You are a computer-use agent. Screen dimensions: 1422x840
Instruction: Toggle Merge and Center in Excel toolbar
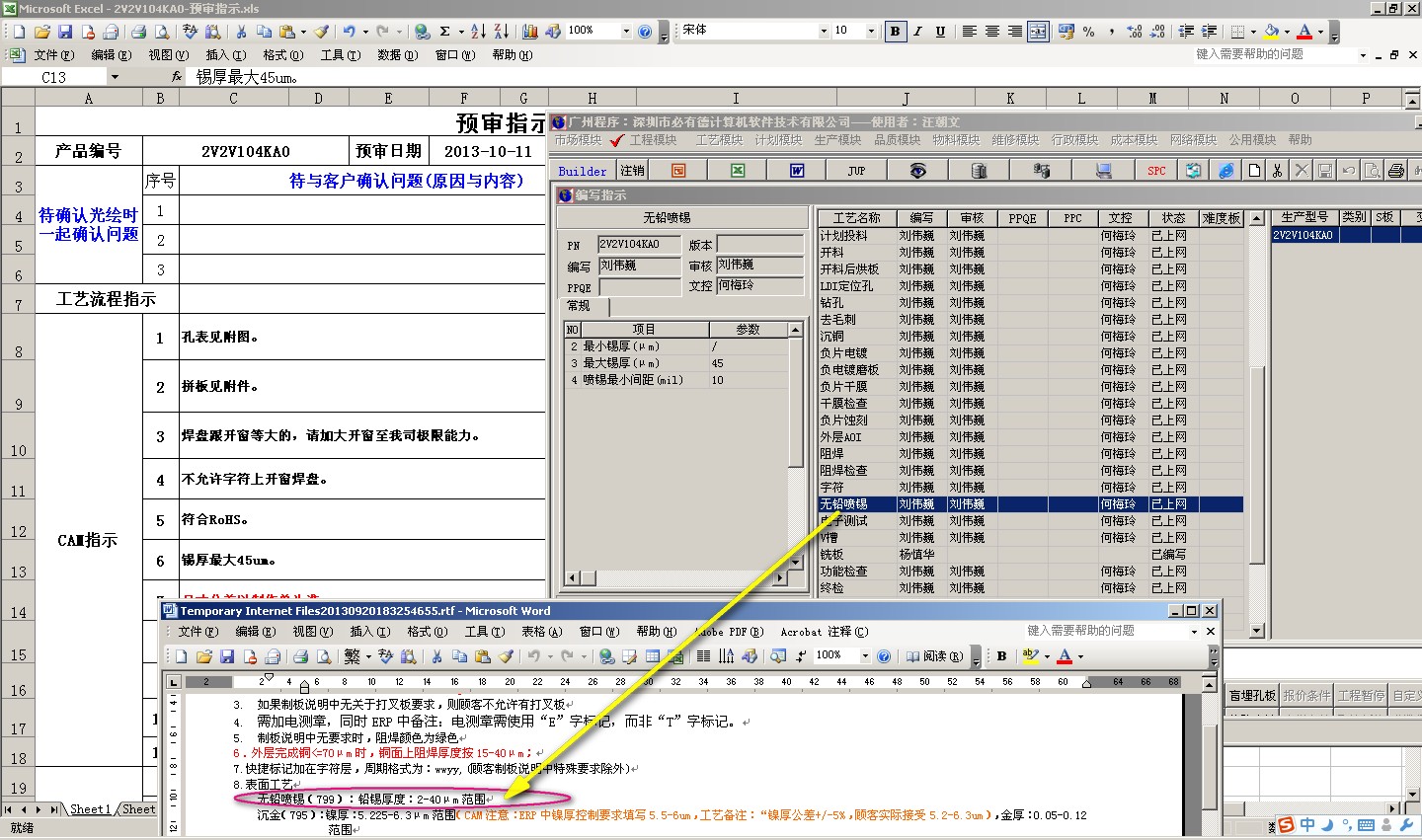click(x=1038, y=32)
